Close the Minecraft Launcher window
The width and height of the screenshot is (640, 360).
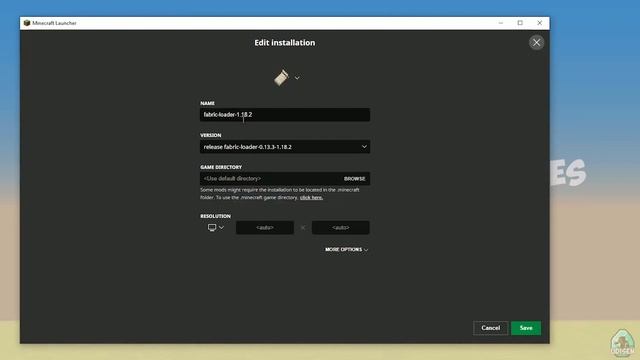pos(540,23)
